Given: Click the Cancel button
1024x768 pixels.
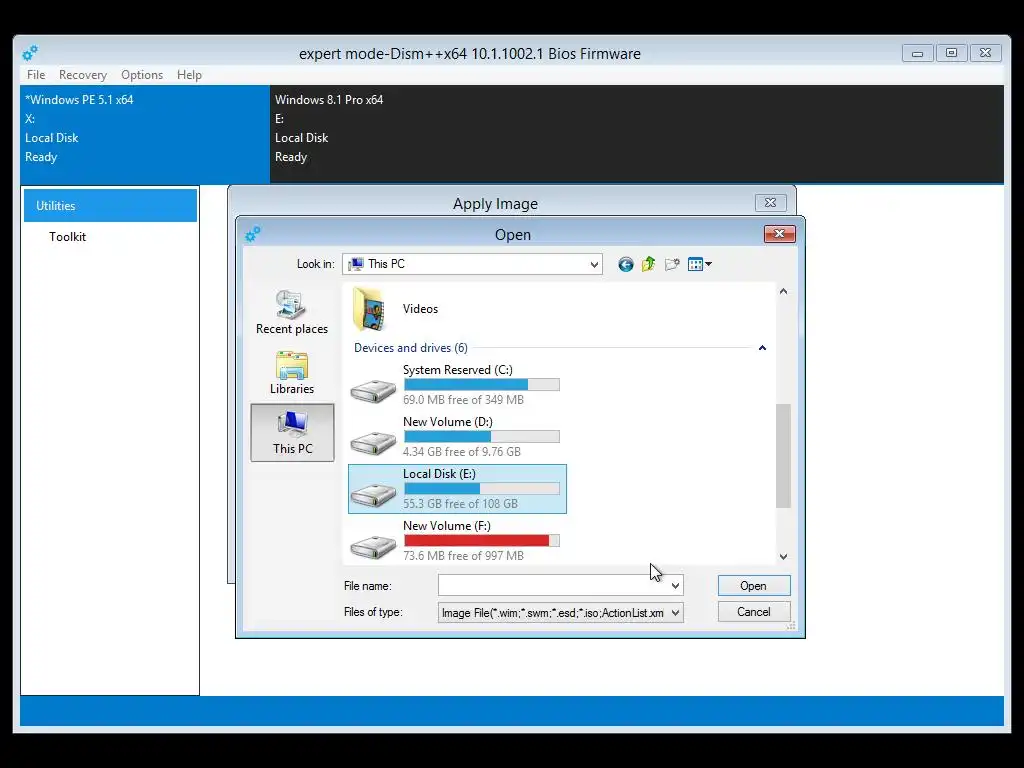Looking at the screenshot, I should 754,612.
